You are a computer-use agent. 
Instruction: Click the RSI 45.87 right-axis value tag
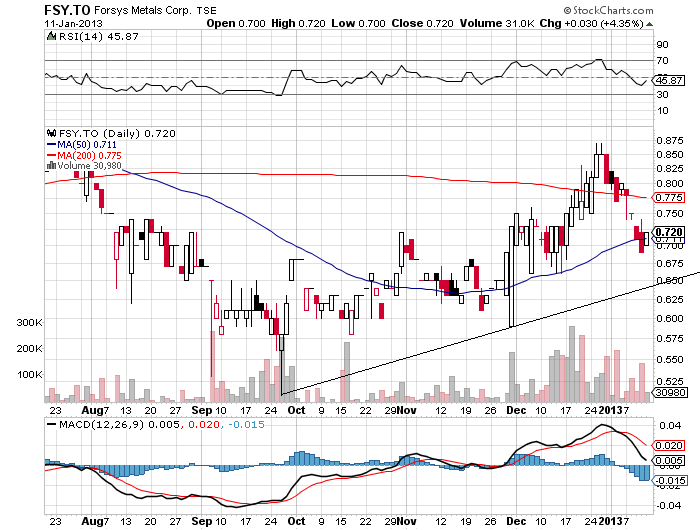click(x=669, y=80)
